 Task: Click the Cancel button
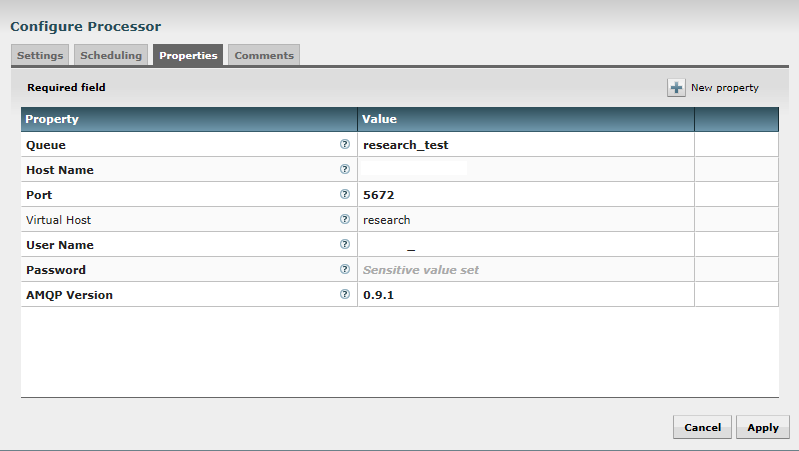[702, 427]
